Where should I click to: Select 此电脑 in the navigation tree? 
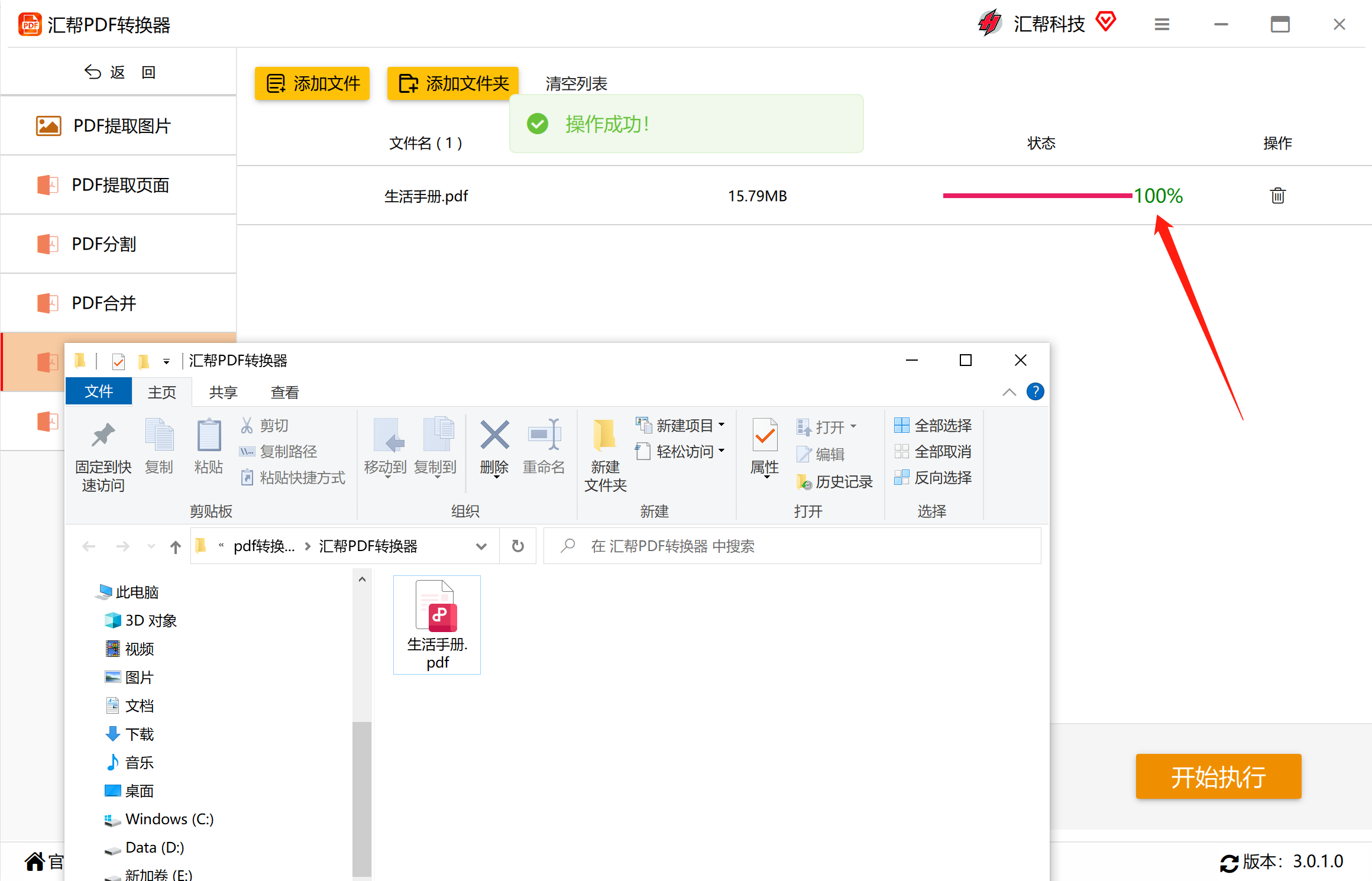pos(127,592)
